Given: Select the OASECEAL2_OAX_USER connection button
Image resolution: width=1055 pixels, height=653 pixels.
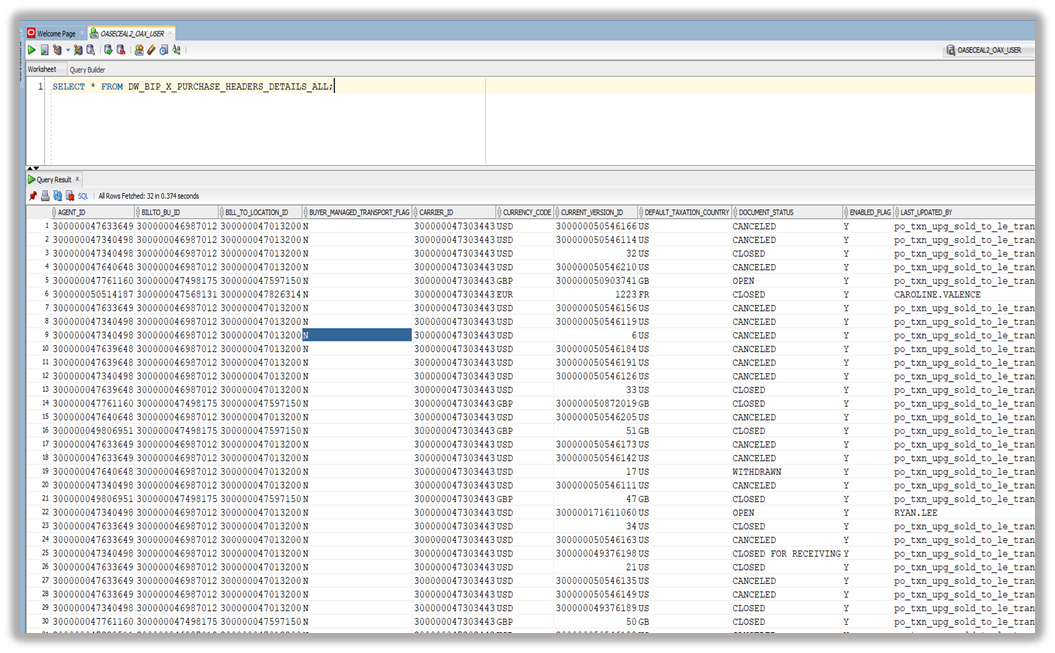Looking at the screenshot, I should click(x=990, y=52).
